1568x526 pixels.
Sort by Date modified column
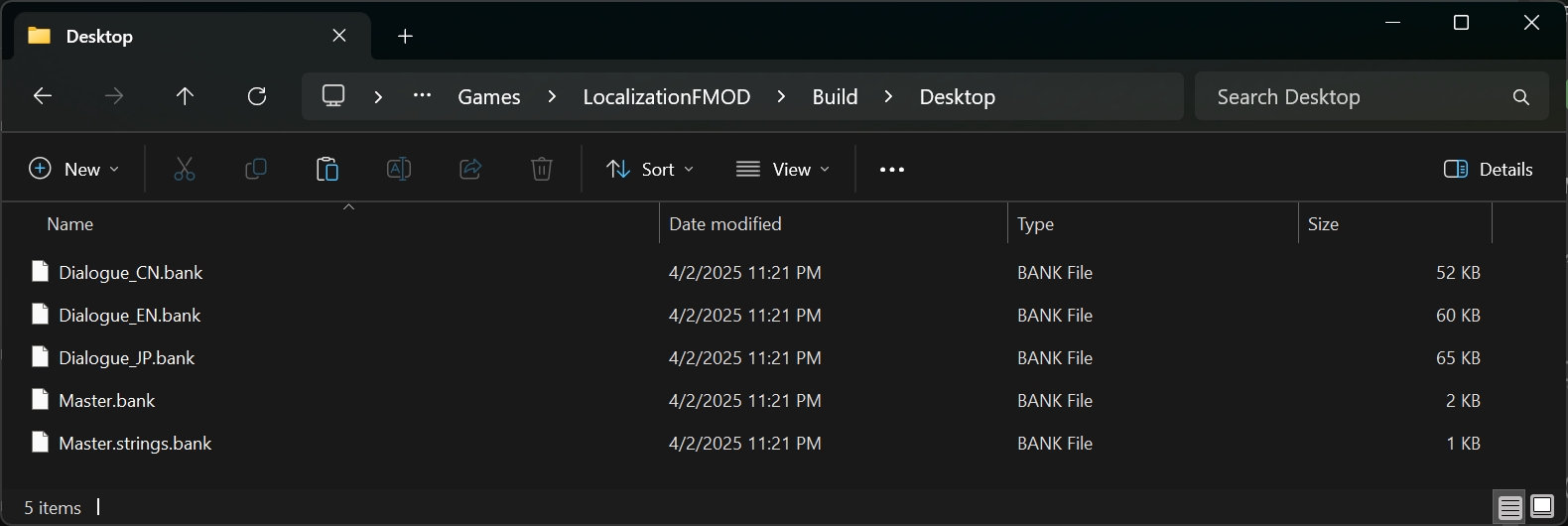(x=725, y=224)
